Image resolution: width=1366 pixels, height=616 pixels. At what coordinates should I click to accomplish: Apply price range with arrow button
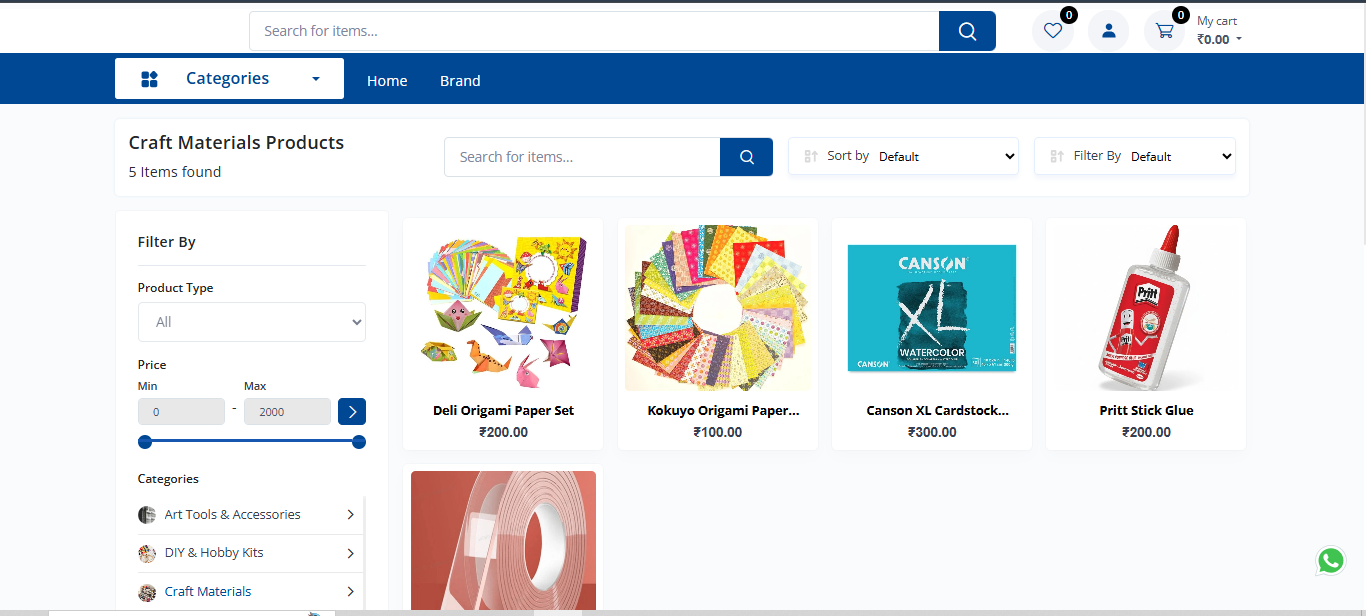click(x=352, y=411)
